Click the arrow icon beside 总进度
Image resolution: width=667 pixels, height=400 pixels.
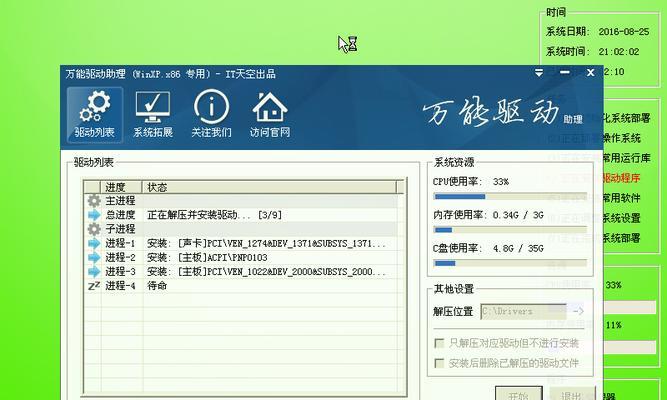pyautogui.click(x=94, y=215)
